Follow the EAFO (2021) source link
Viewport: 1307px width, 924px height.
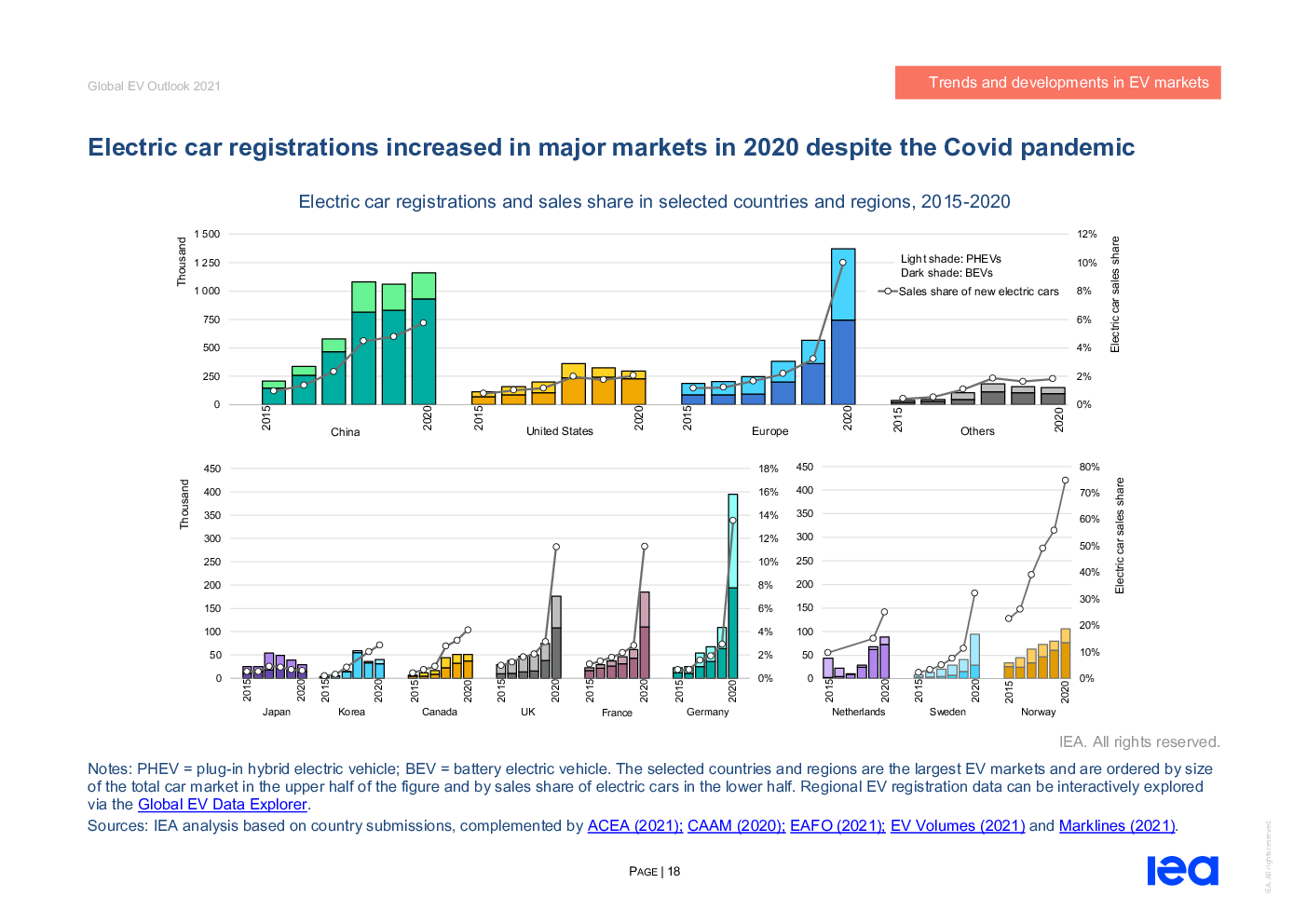[x=836, y=826]
